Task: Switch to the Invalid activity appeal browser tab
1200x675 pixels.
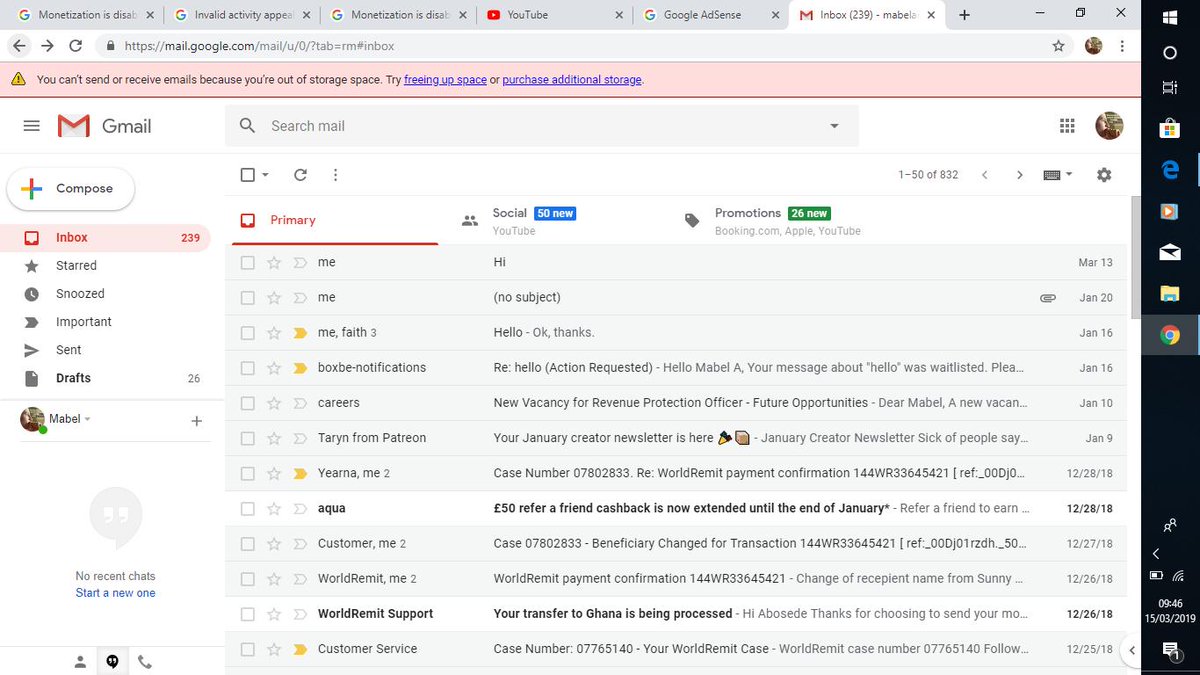Action: click(241, 15)
